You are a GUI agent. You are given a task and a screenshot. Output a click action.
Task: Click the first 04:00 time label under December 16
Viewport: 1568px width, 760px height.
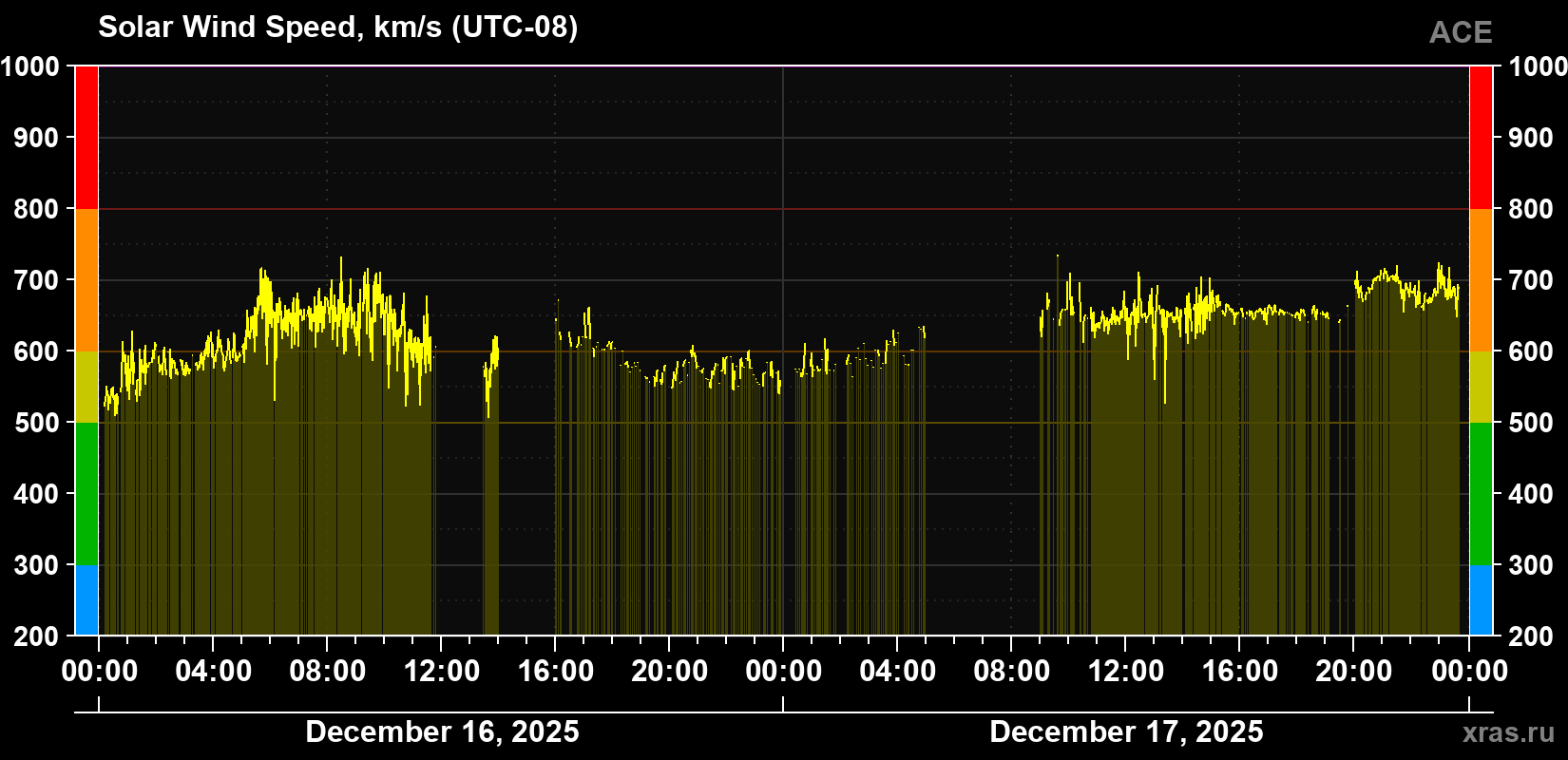[x=214, y=671]
